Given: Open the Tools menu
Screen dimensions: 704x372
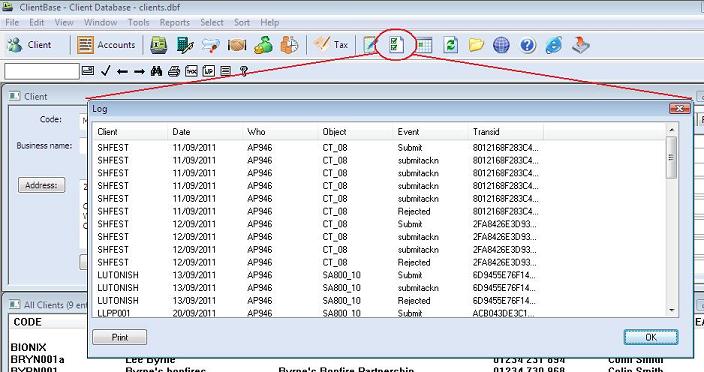Looking at the screenshot, I should (138, 22).
